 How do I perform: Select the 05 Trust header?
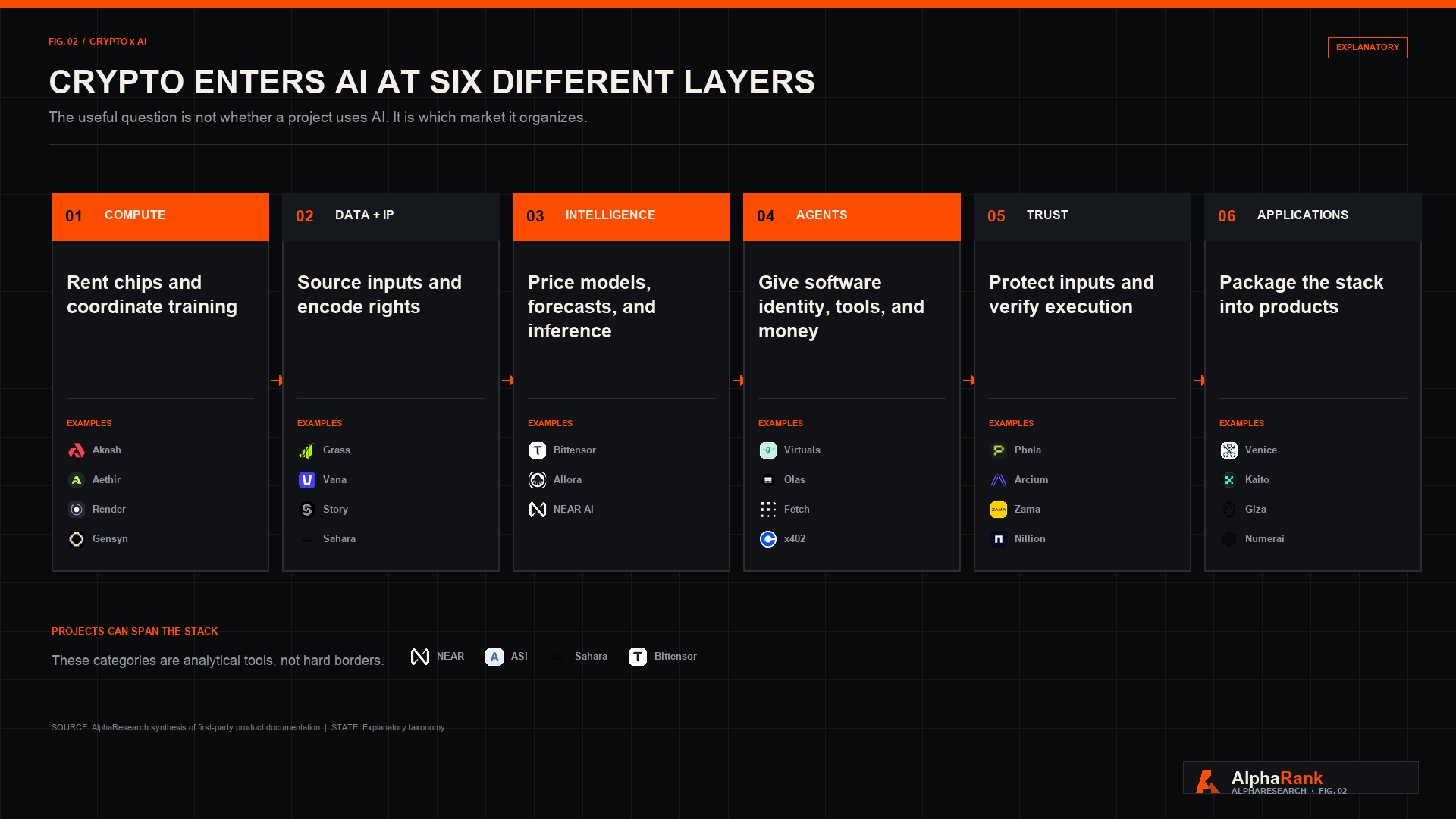pos(1082,217)
